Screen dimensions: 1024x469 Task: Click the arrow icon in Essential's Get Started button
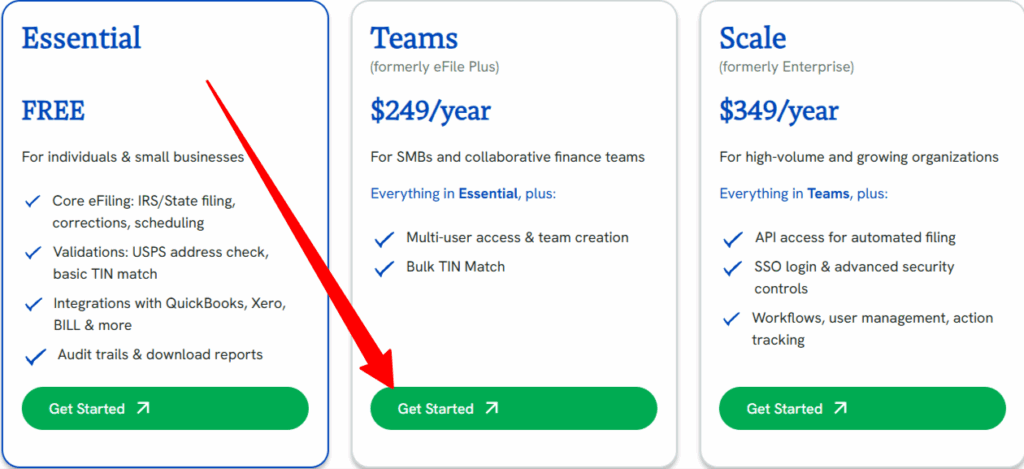(142, 408)
